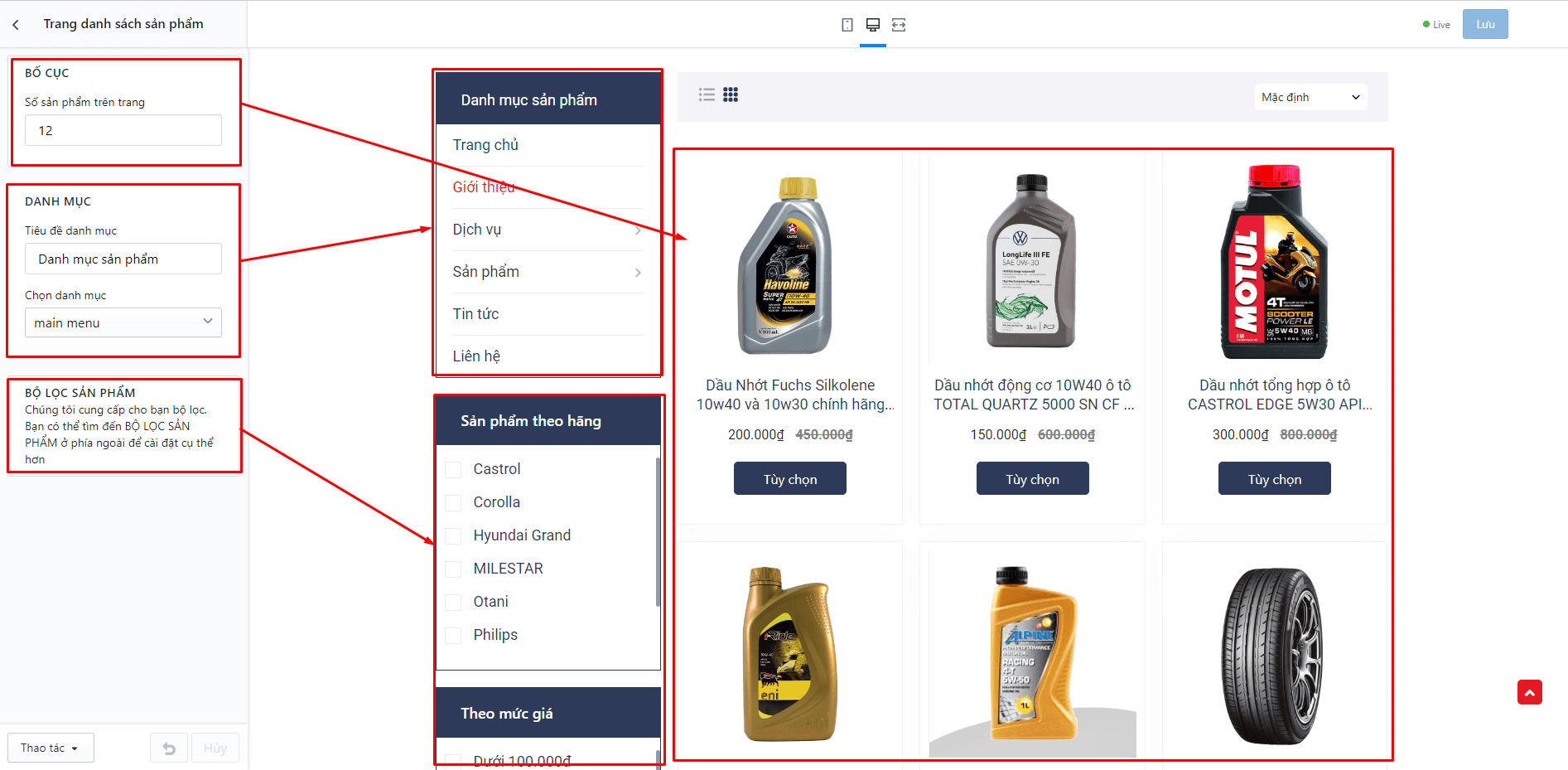Click the '200.000₫' sale price
Screen dimensions: 1568x770
756,434
